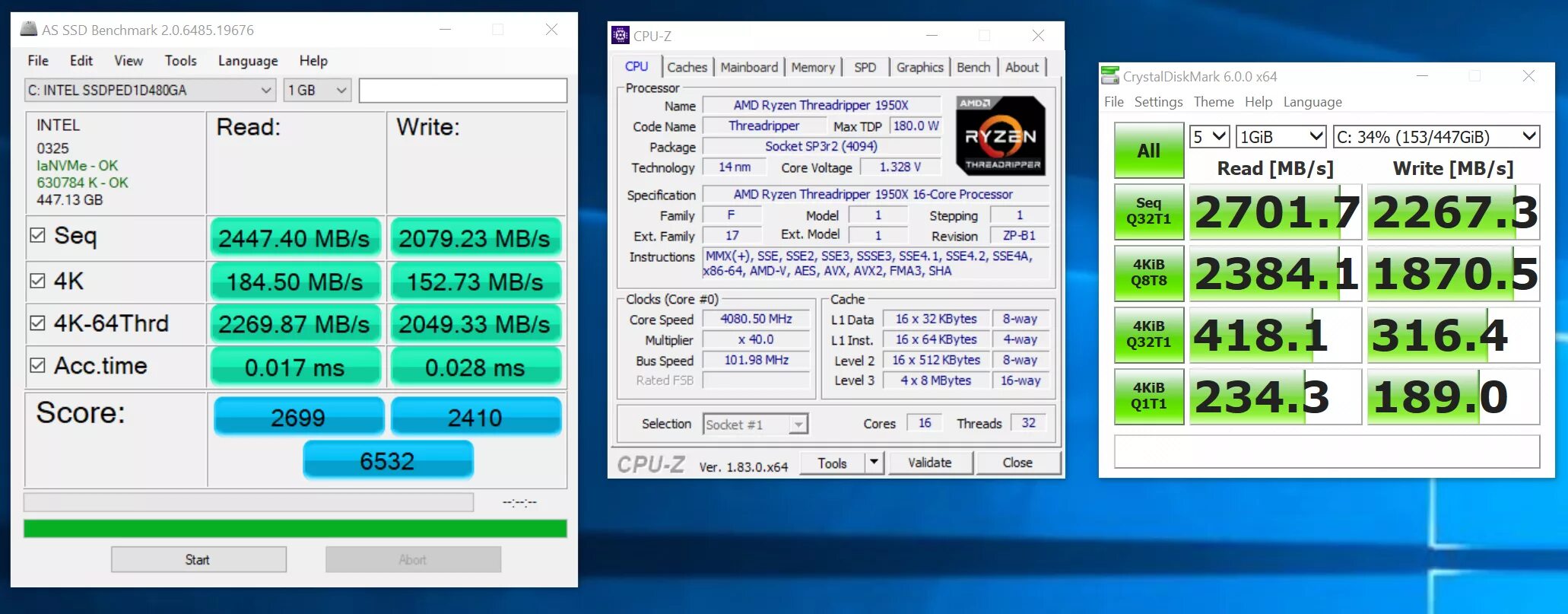Viewport: 1568px width, 614px height.
Task: Click the Abort button in AS SSD Benchmark
Action: (x=413, y=559)
